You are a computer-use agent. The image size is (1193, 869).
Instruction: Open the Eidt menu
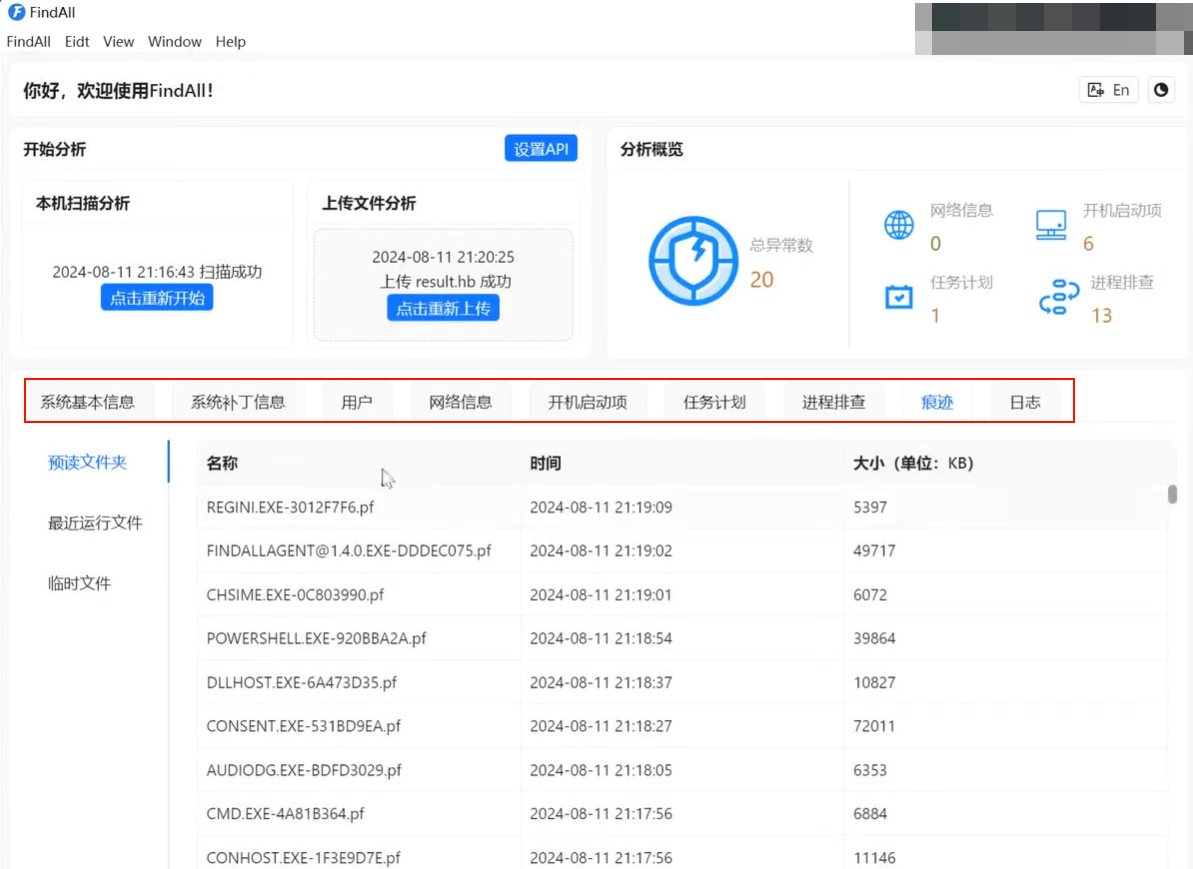point(77,42)
